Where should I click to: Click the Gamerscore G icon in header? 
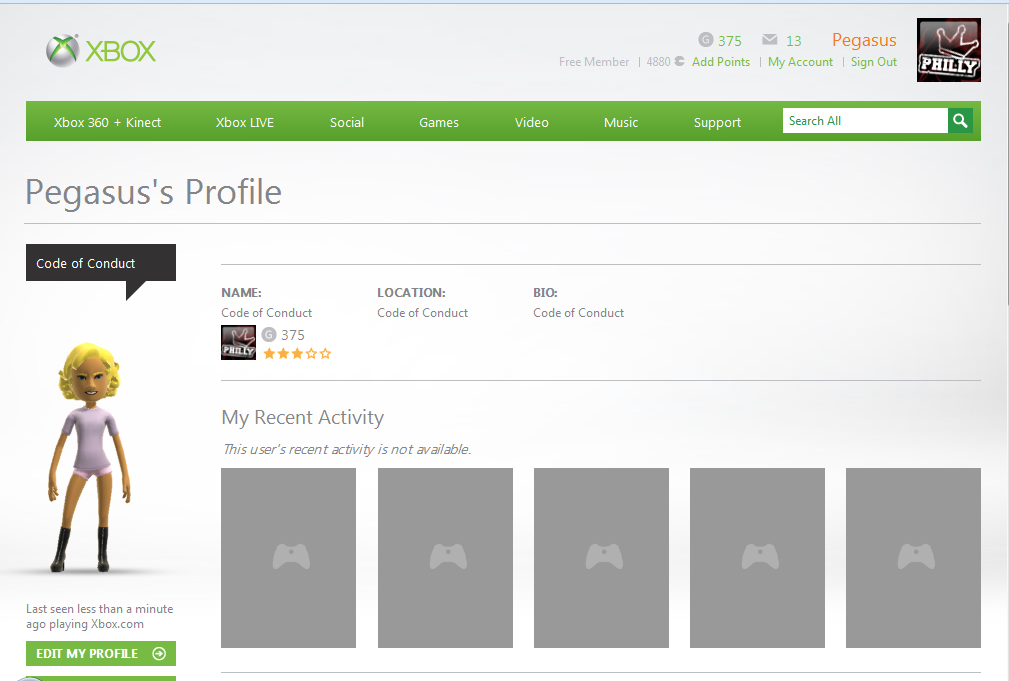click(x=705, y=40)
